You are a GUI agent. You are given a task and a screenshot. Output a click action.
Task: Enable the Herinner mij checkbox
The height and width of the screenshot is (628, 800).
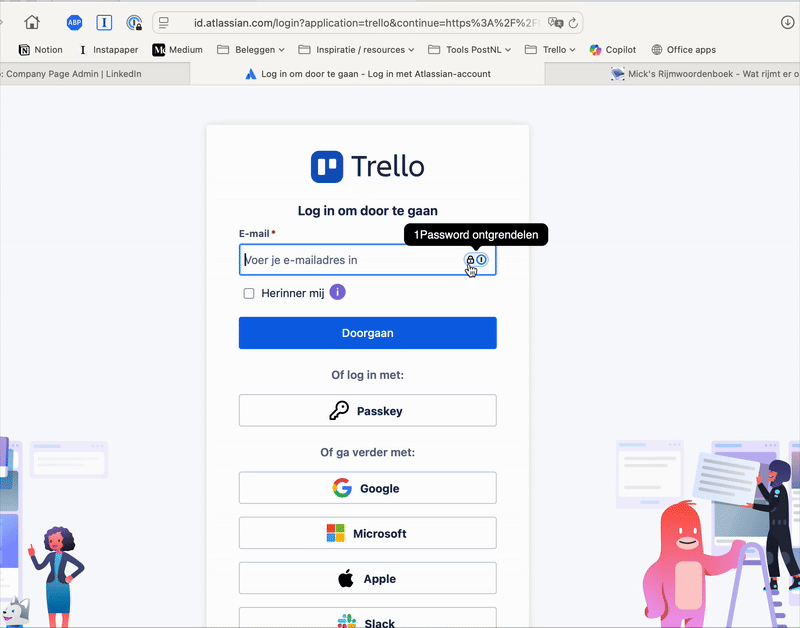pos(249,293)
